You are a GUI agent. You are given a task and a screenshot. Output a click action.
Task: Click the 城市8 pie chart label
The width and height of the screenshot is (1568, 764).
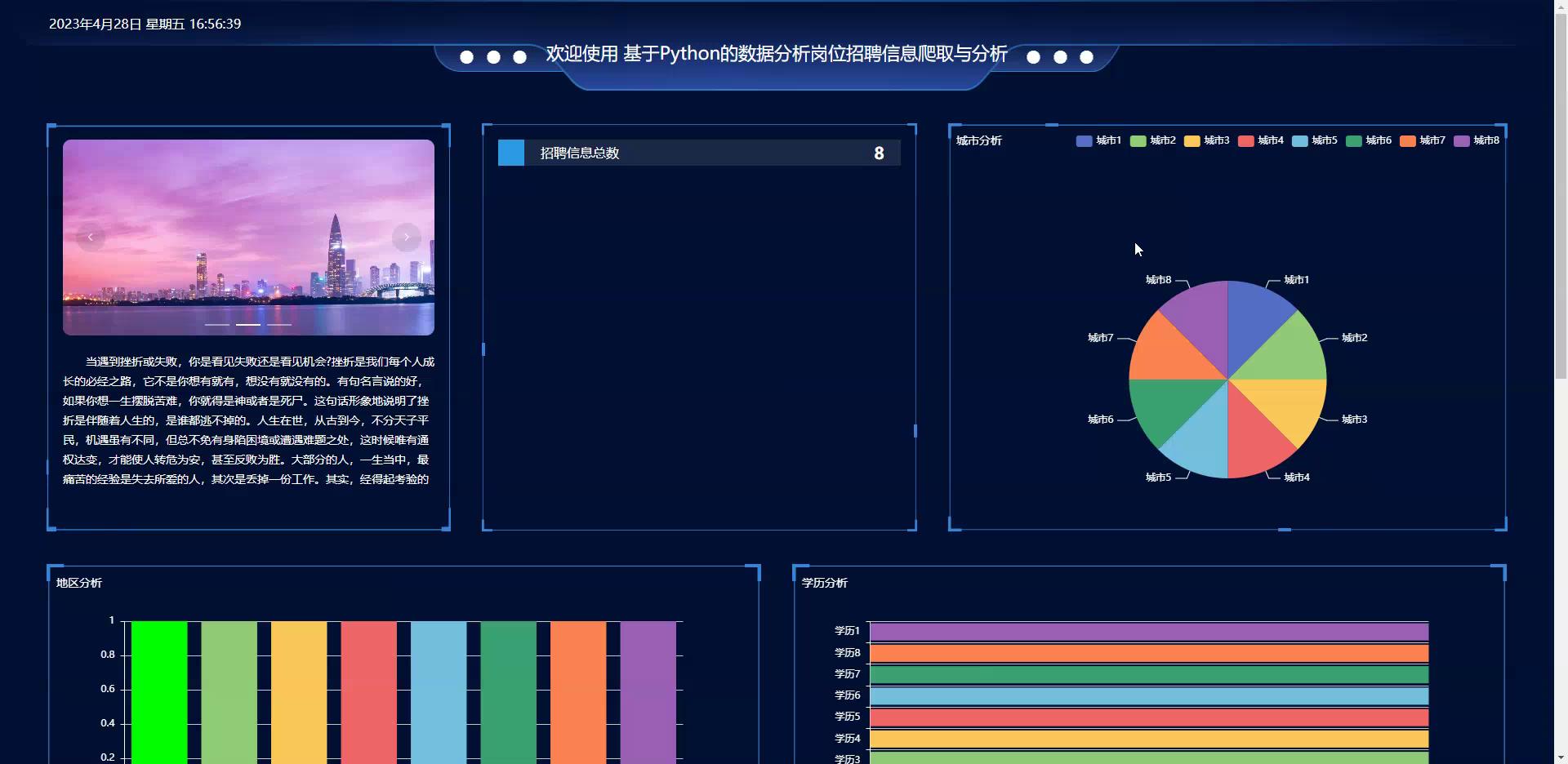point(1158,280)
